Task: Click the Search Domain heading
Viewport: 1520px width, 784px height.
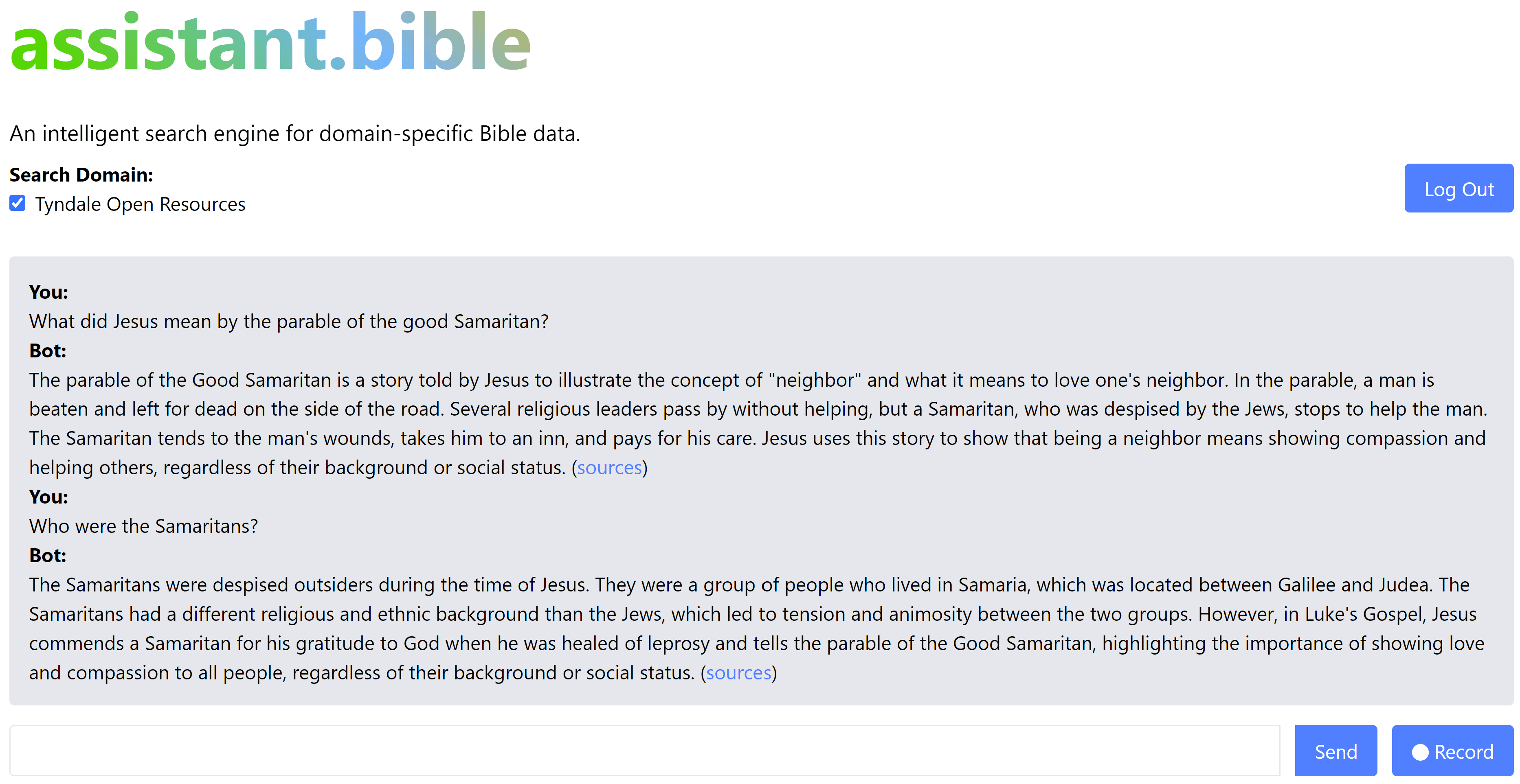Action: click(x=81, y=175)
